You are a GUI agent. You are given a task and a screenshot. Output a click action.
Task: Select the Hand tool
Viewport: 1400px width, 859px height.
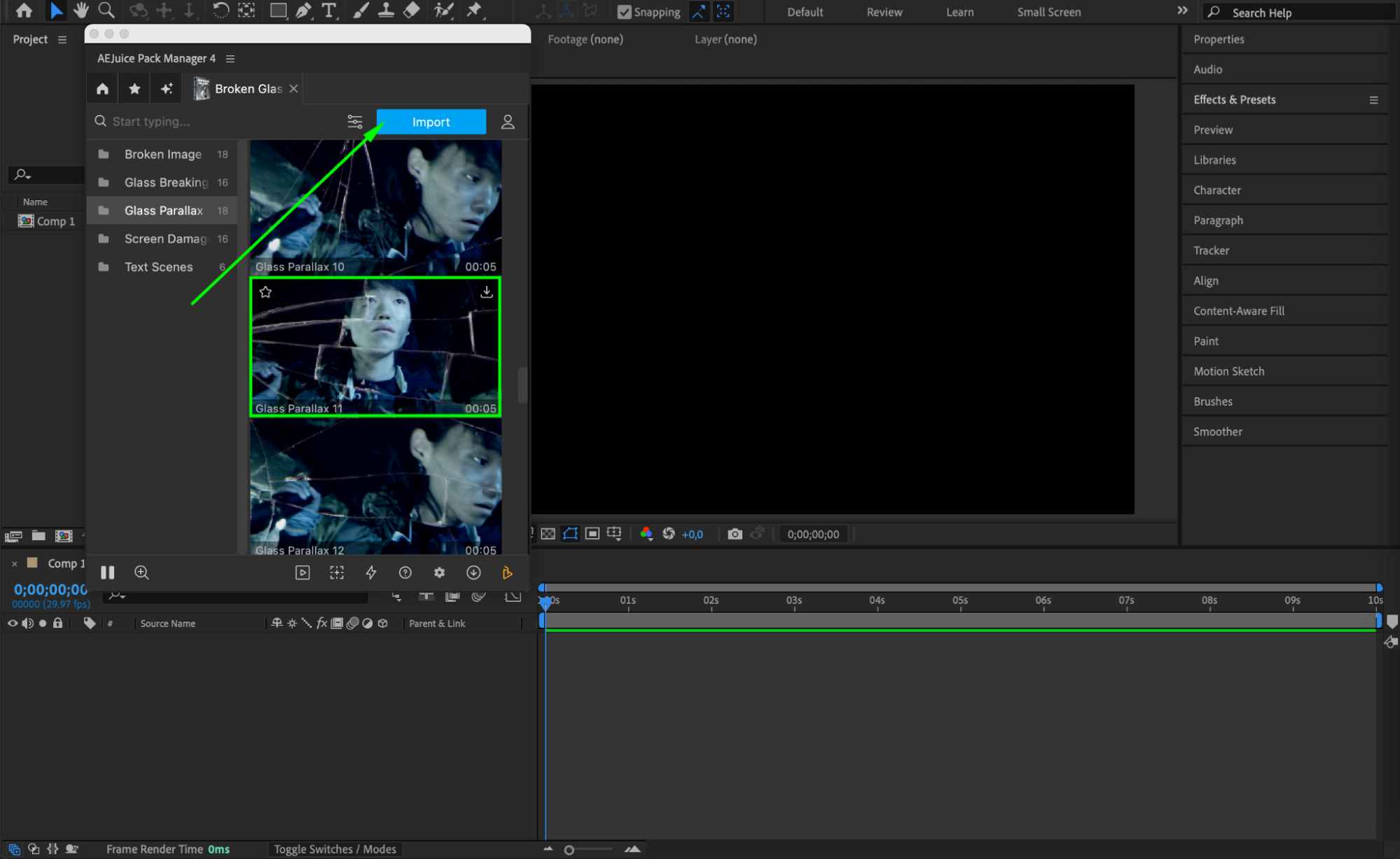[x=81, y=11]
